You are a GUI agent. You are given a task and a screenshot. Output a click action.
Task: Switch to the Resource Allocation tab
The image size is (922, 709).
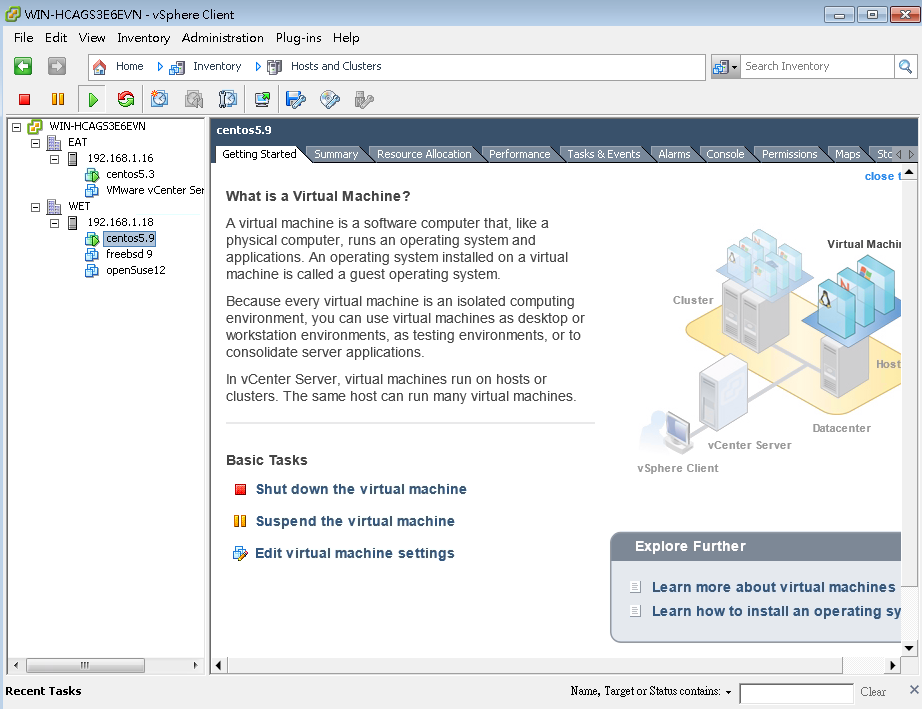[x=424, y=154]
